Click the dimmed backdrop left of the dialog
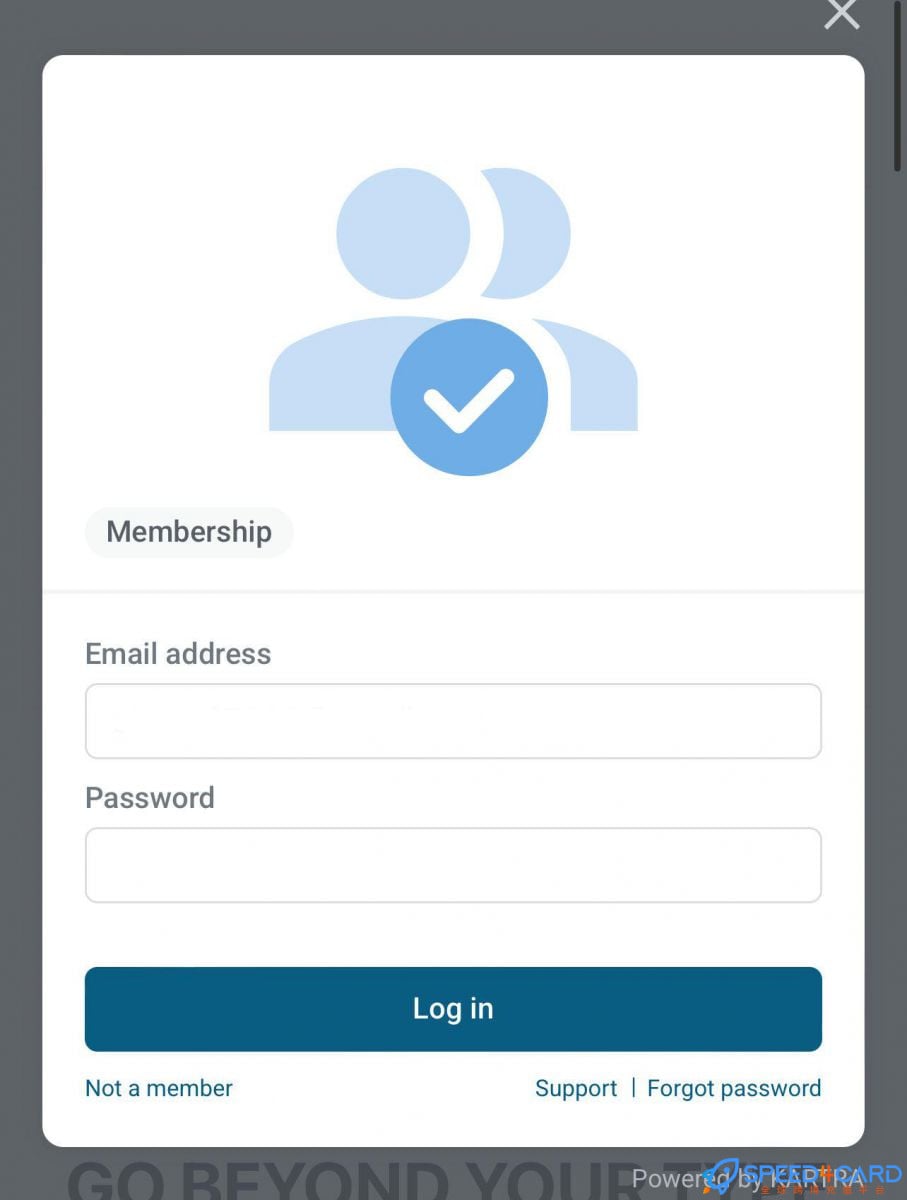The width and height of the screenshot is (907, 1200). tap(20, 600)
